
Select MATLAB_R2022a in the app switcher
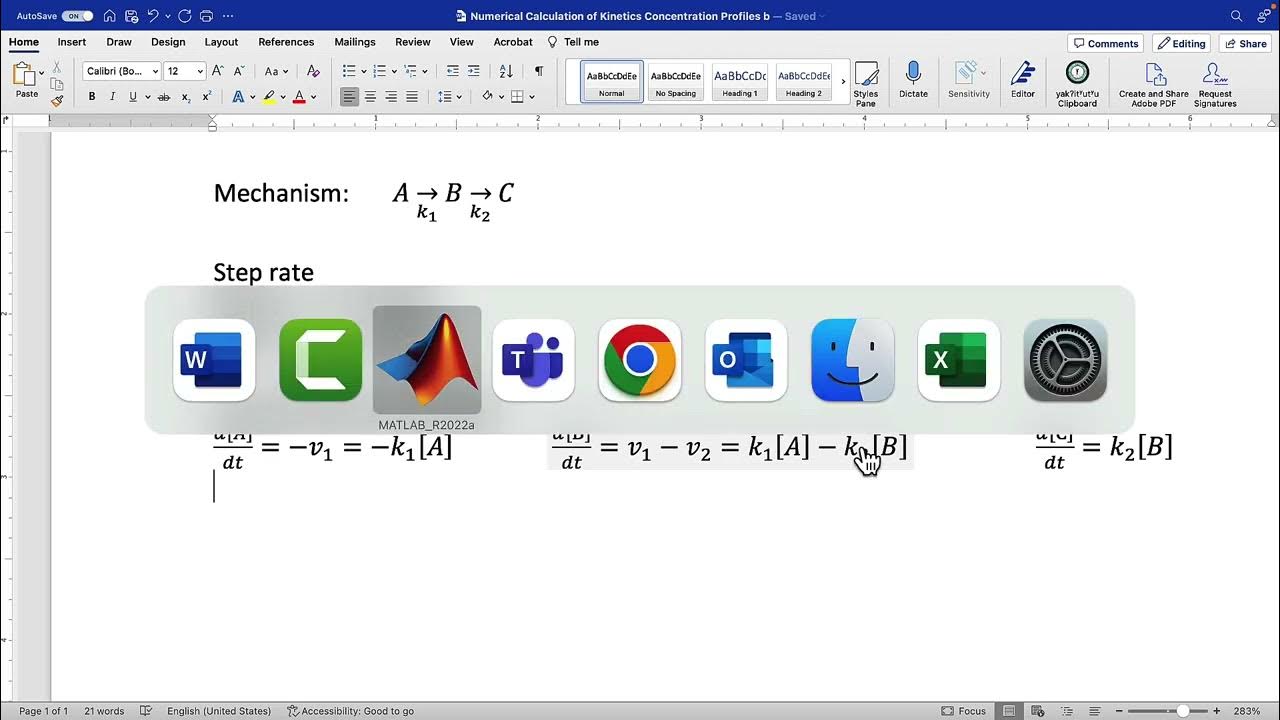tap(427, 360)
